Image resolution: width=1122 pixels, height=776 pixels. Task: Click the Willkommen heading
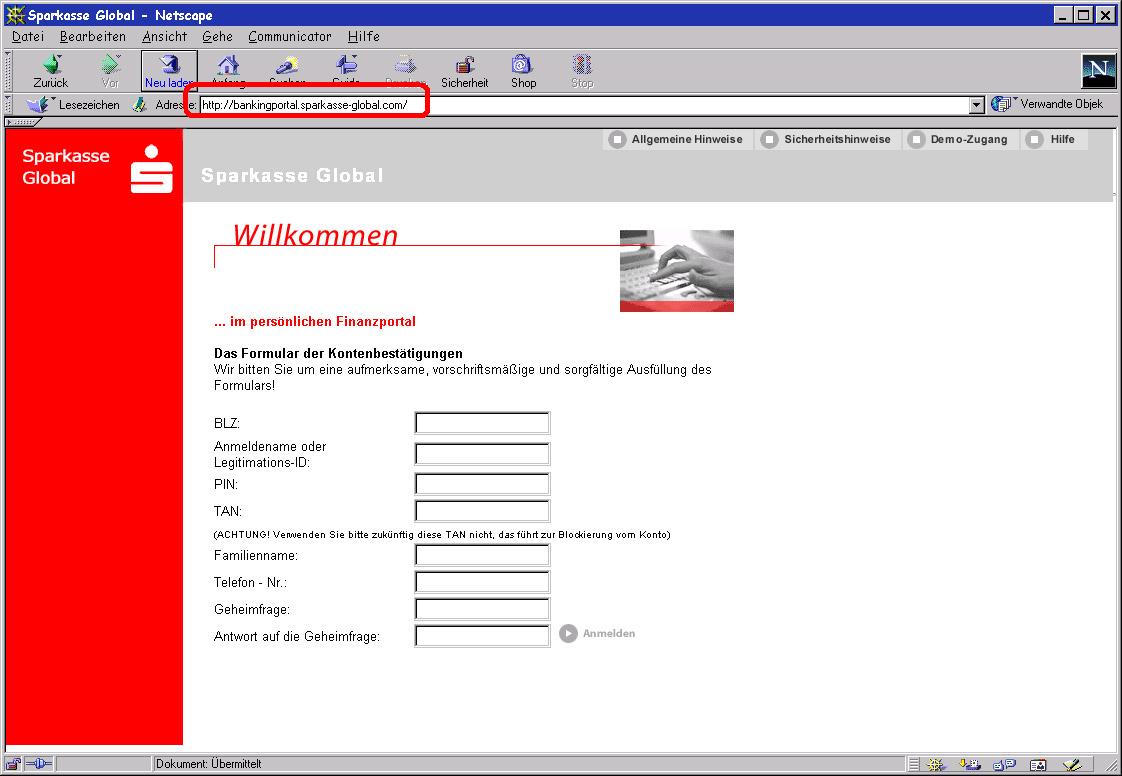(315, 236)
